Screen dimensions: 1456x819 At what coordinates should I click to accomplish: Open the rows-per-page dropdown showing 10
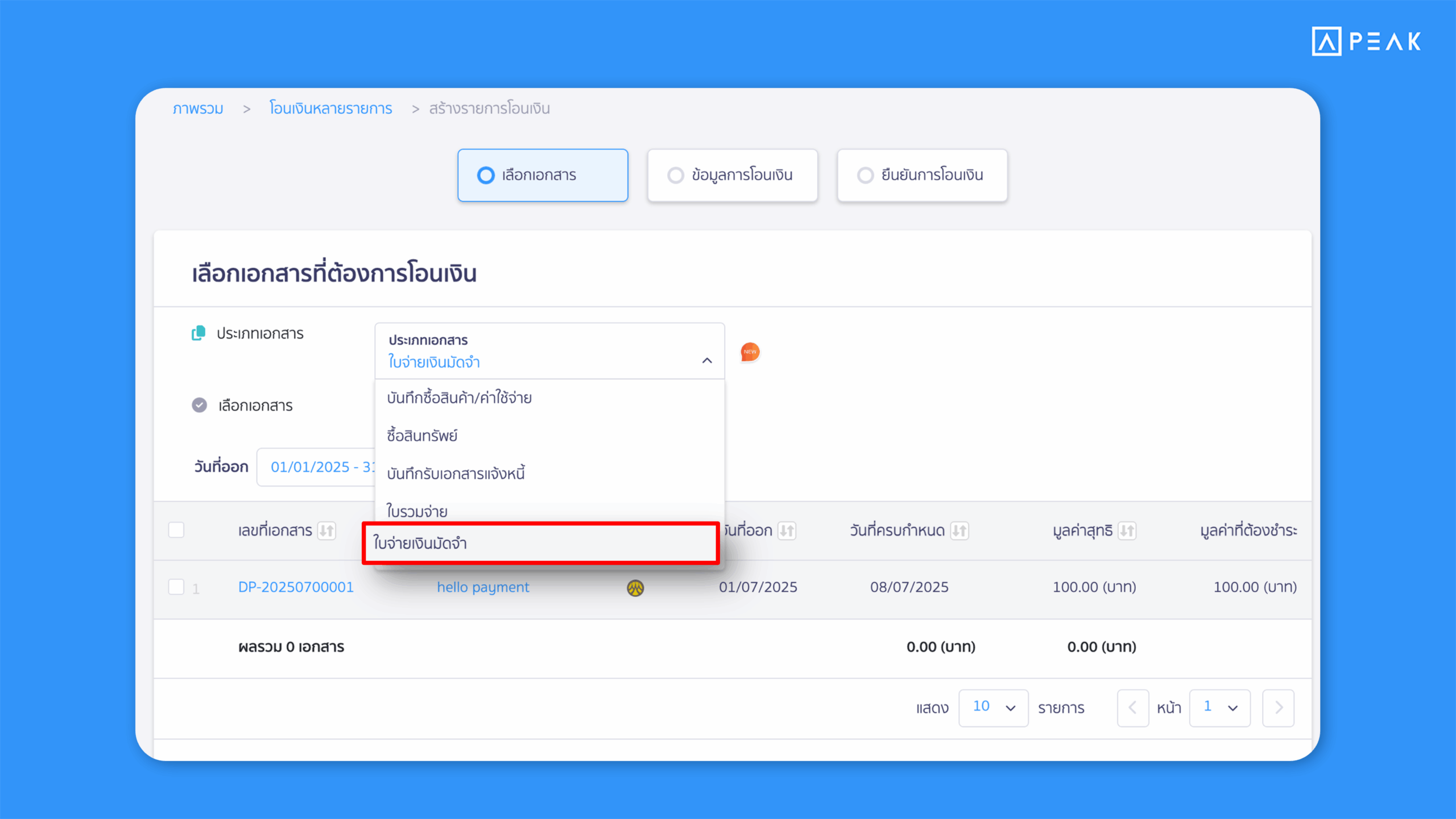coord(993,708)
